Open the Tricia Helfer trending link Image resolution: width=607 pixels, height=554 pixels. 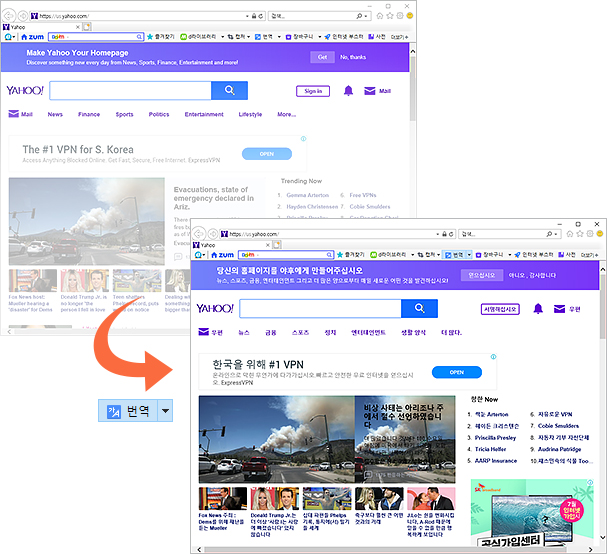coord(490,449)
